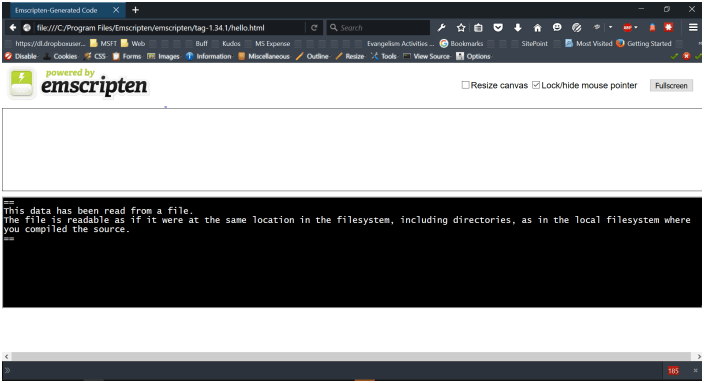Save page to Pocket icon
704x383 pixels.
tap(498, 28)
